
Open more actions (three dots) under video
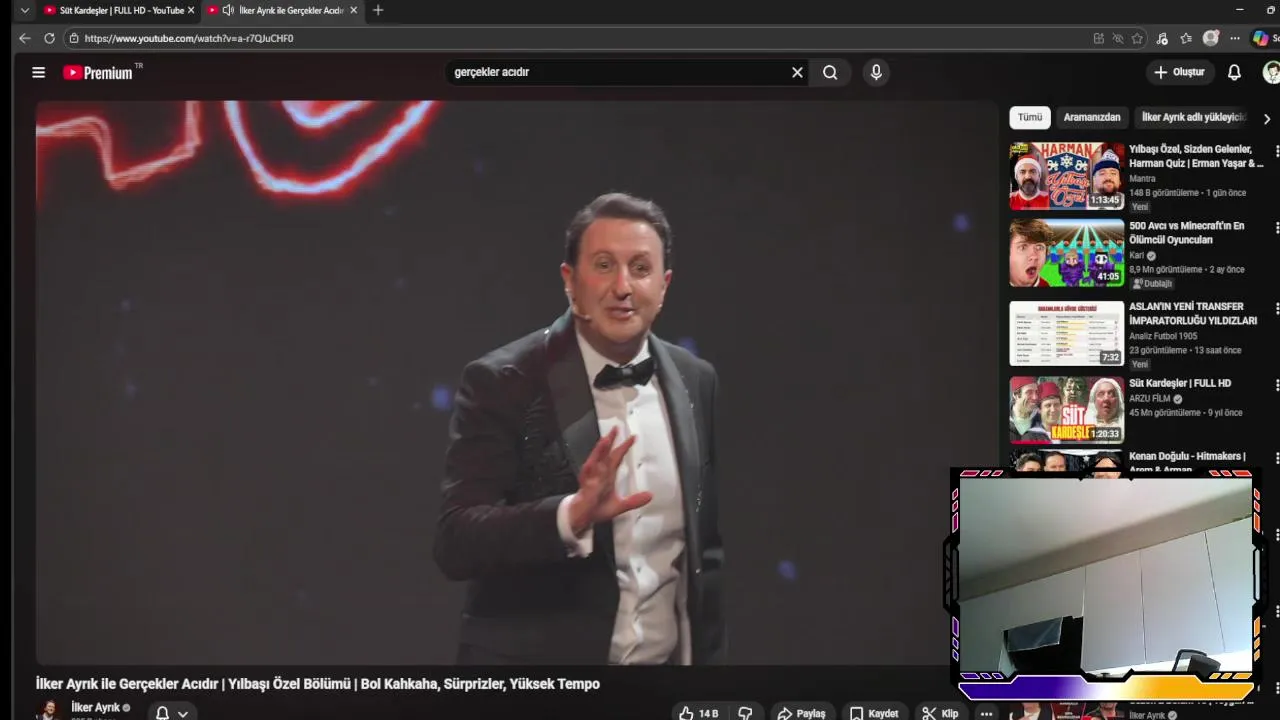pos(986,714)
